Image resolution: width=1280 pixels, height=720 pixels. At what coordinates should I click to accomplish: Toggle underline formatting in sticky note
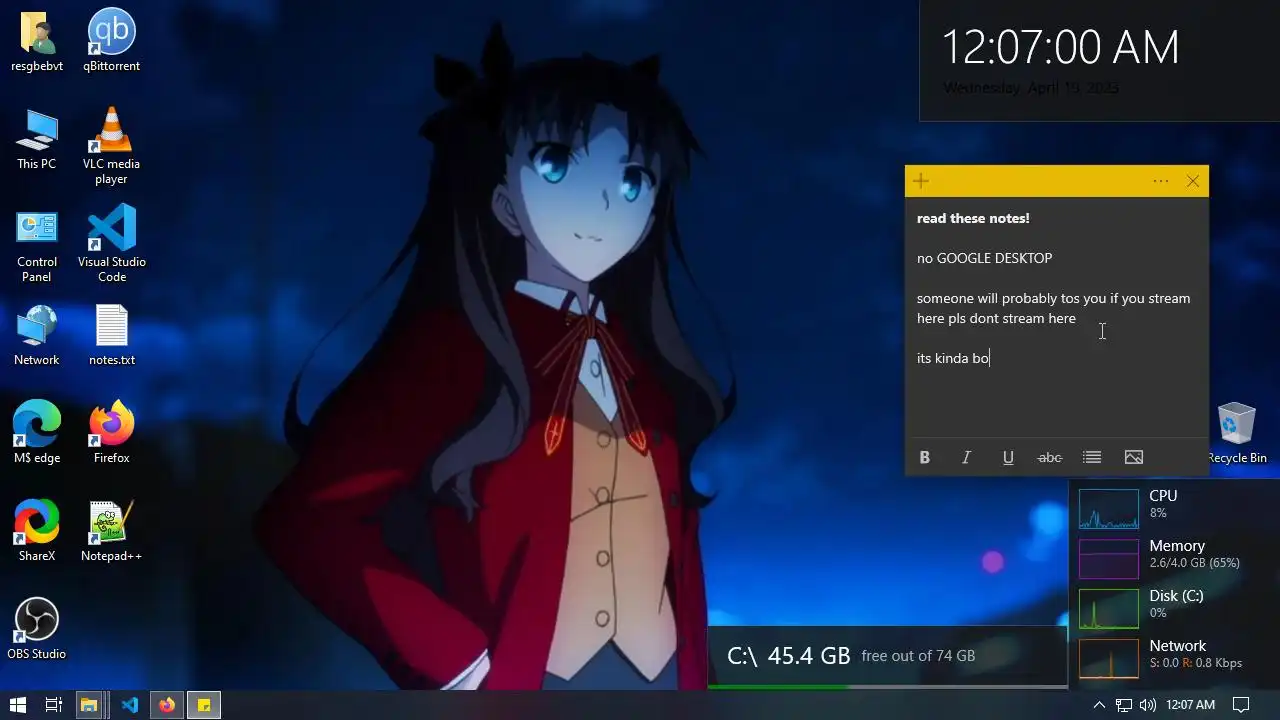[1008, 457]
